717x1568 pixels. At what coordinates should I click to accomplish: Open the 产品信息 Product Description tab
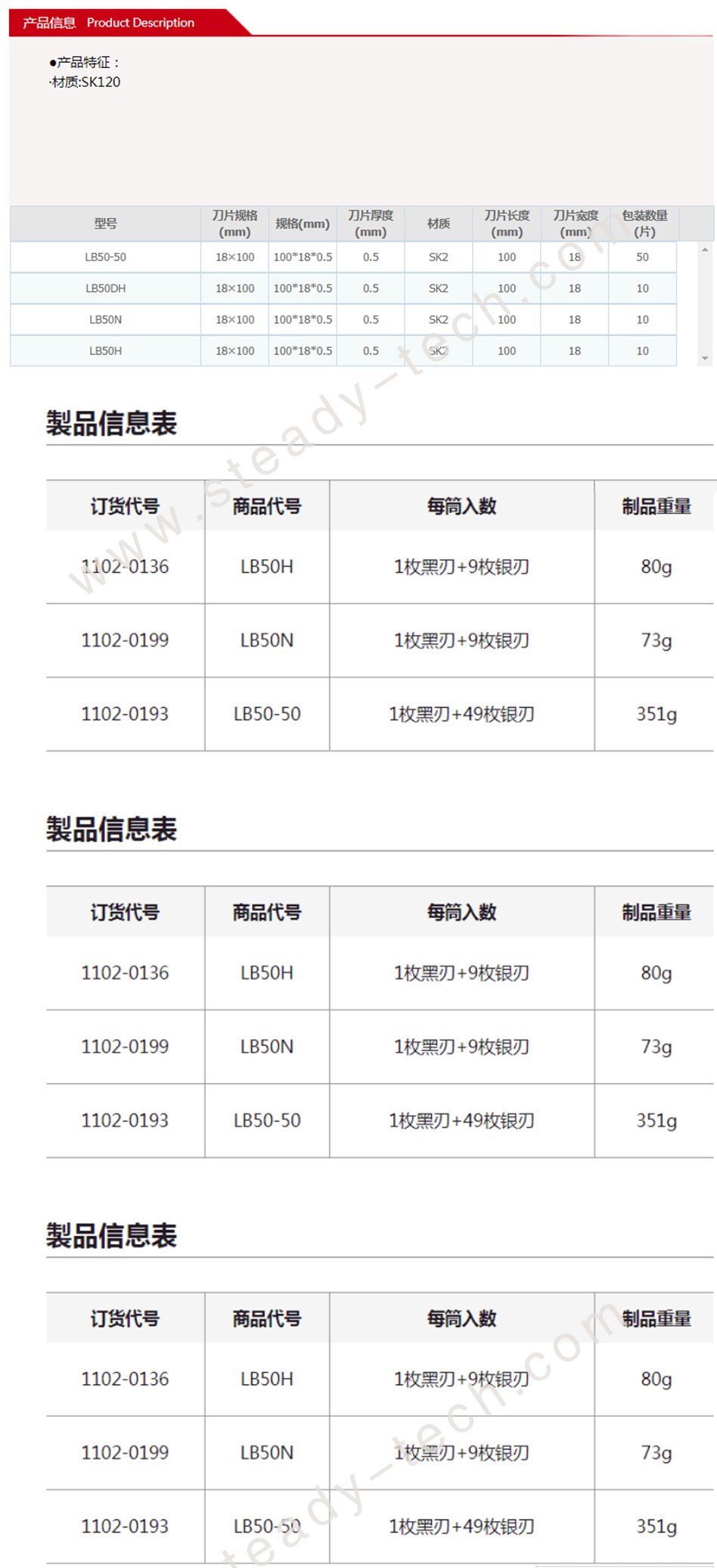108,23
